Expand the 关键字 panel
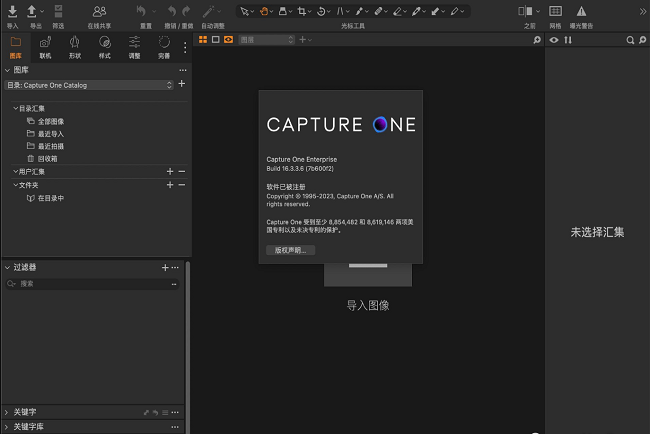 tap(7, 412)
